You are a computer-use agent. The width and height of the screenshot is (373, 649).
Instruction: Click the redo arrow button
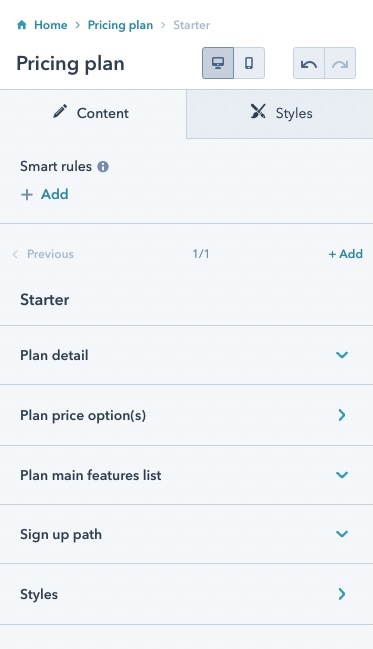click(340, 63)
